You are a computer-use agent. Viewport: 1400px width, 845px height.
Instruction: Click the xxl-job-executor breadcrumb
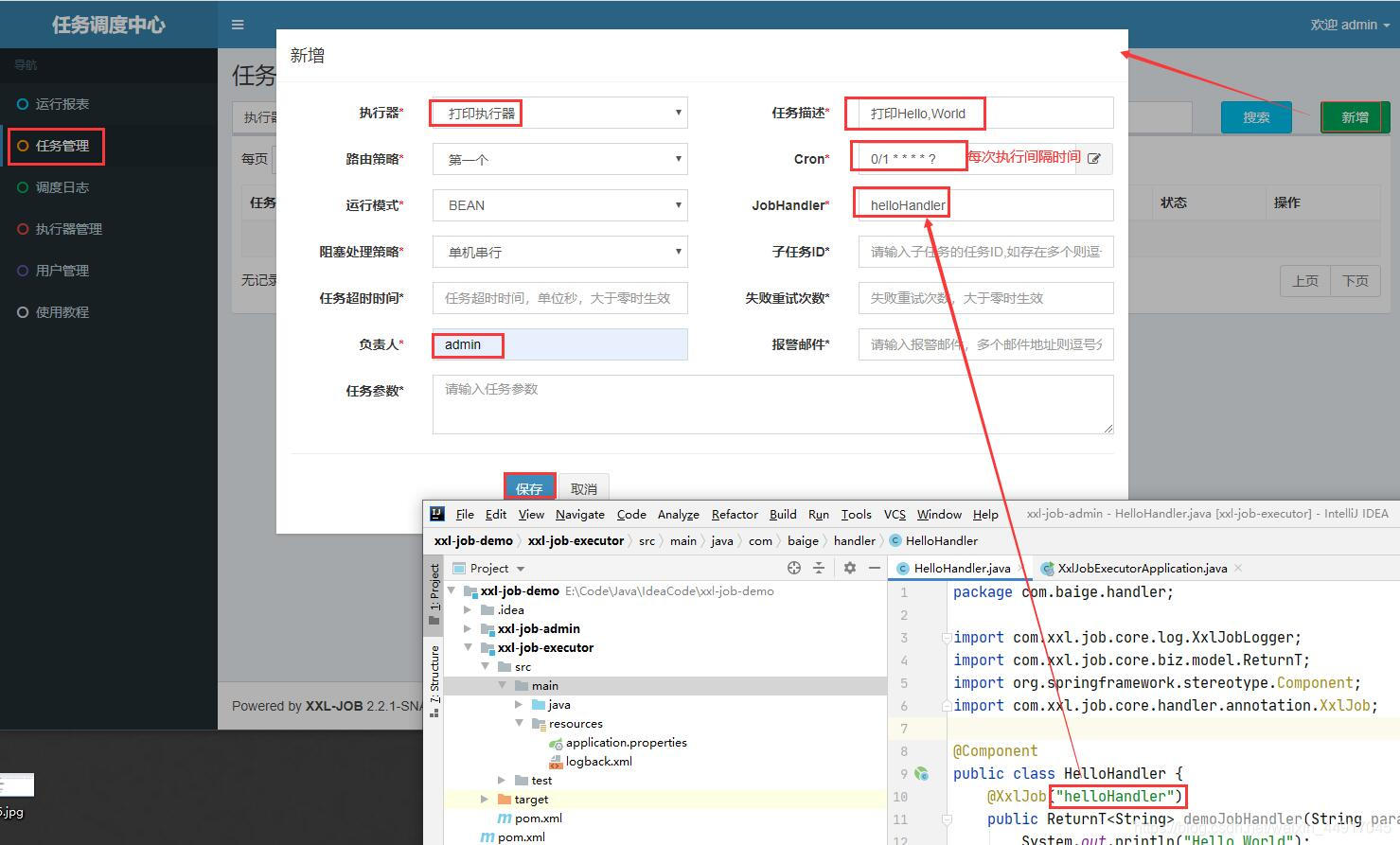point(576,540)
